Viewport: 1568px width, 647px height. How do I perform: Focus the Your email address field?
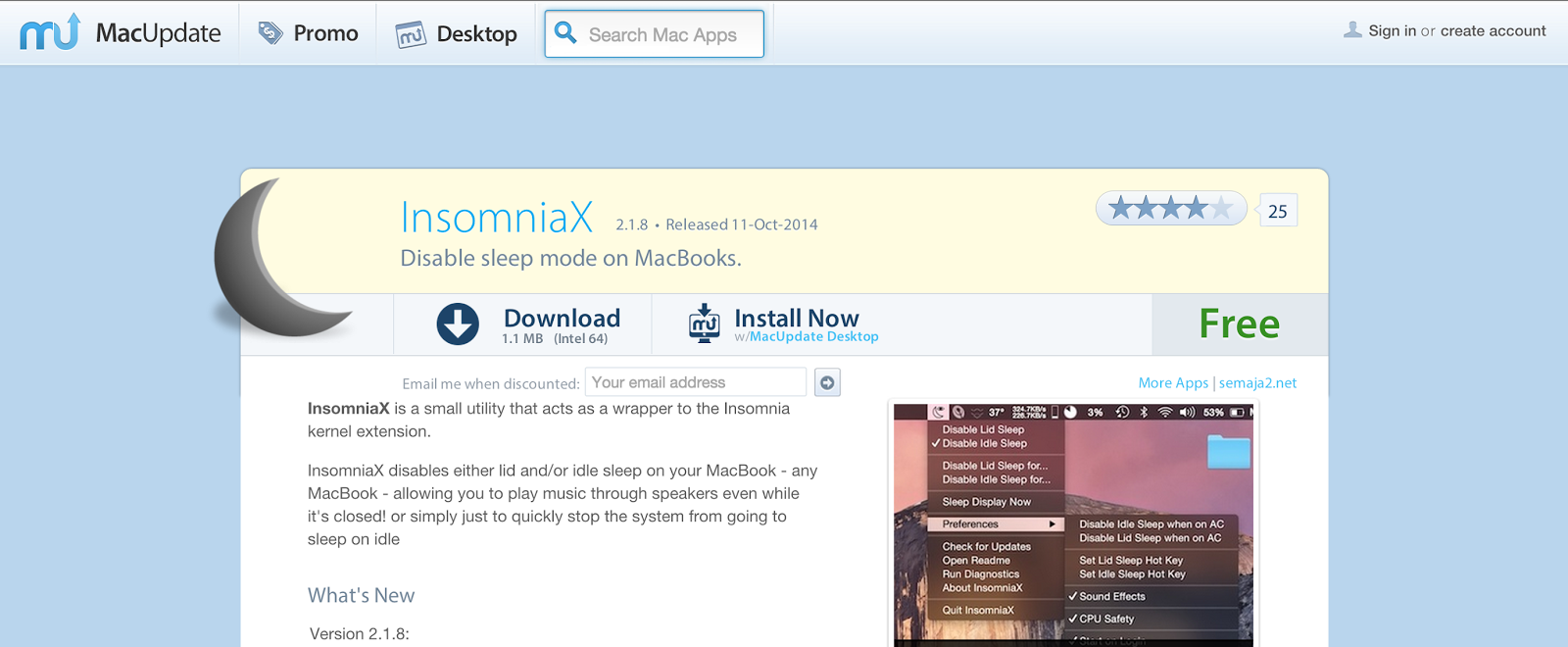(696, 382)
